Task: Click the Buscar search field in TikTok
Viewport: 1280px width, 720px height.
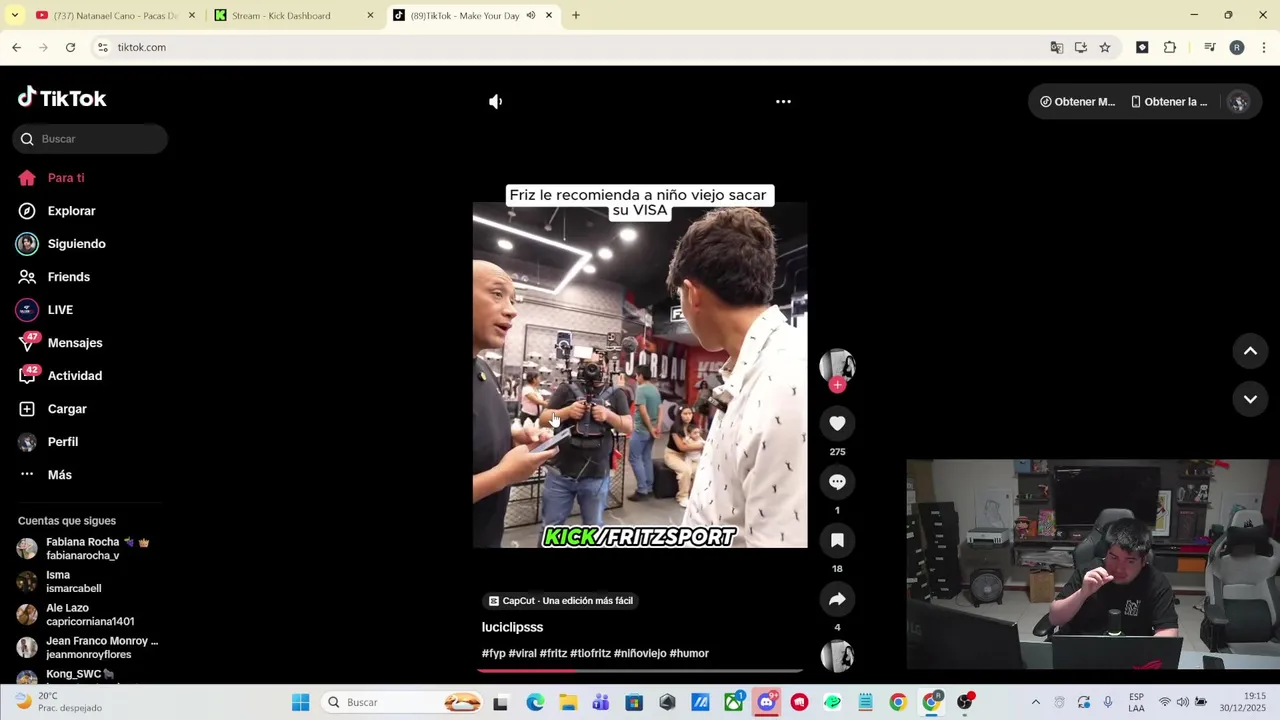Action: (90, 139)
